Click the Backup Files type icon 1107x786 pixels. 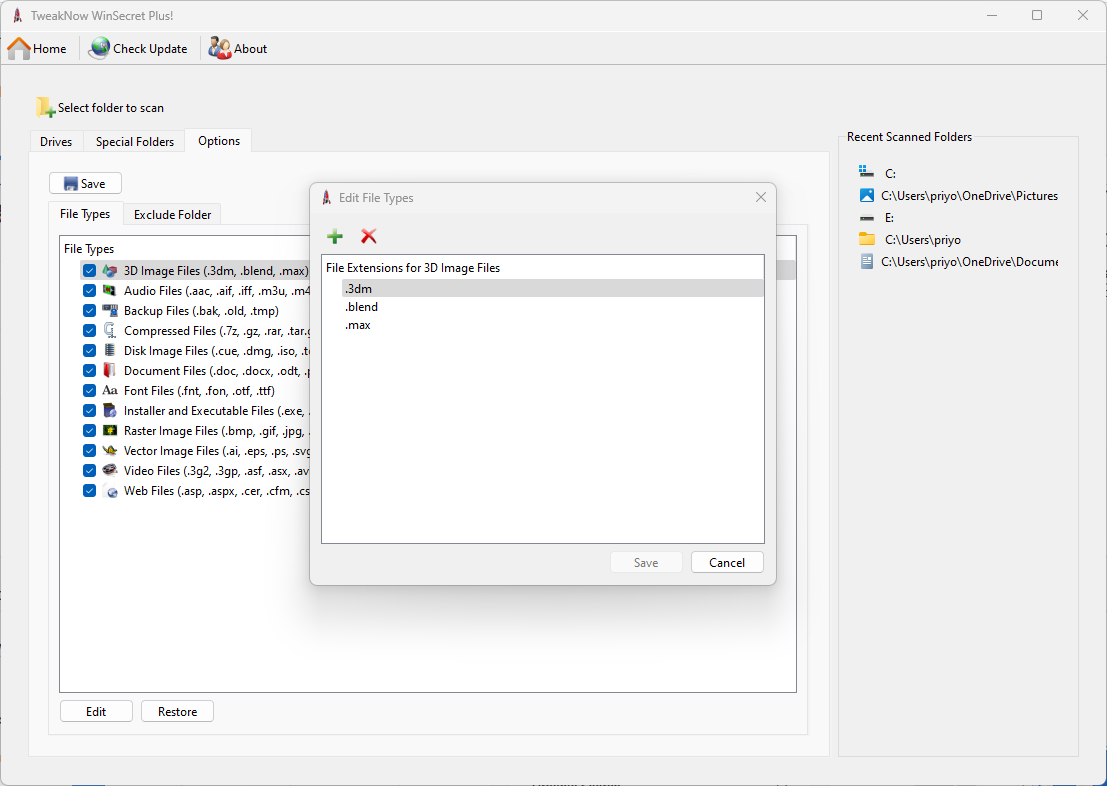coord(109,310)
